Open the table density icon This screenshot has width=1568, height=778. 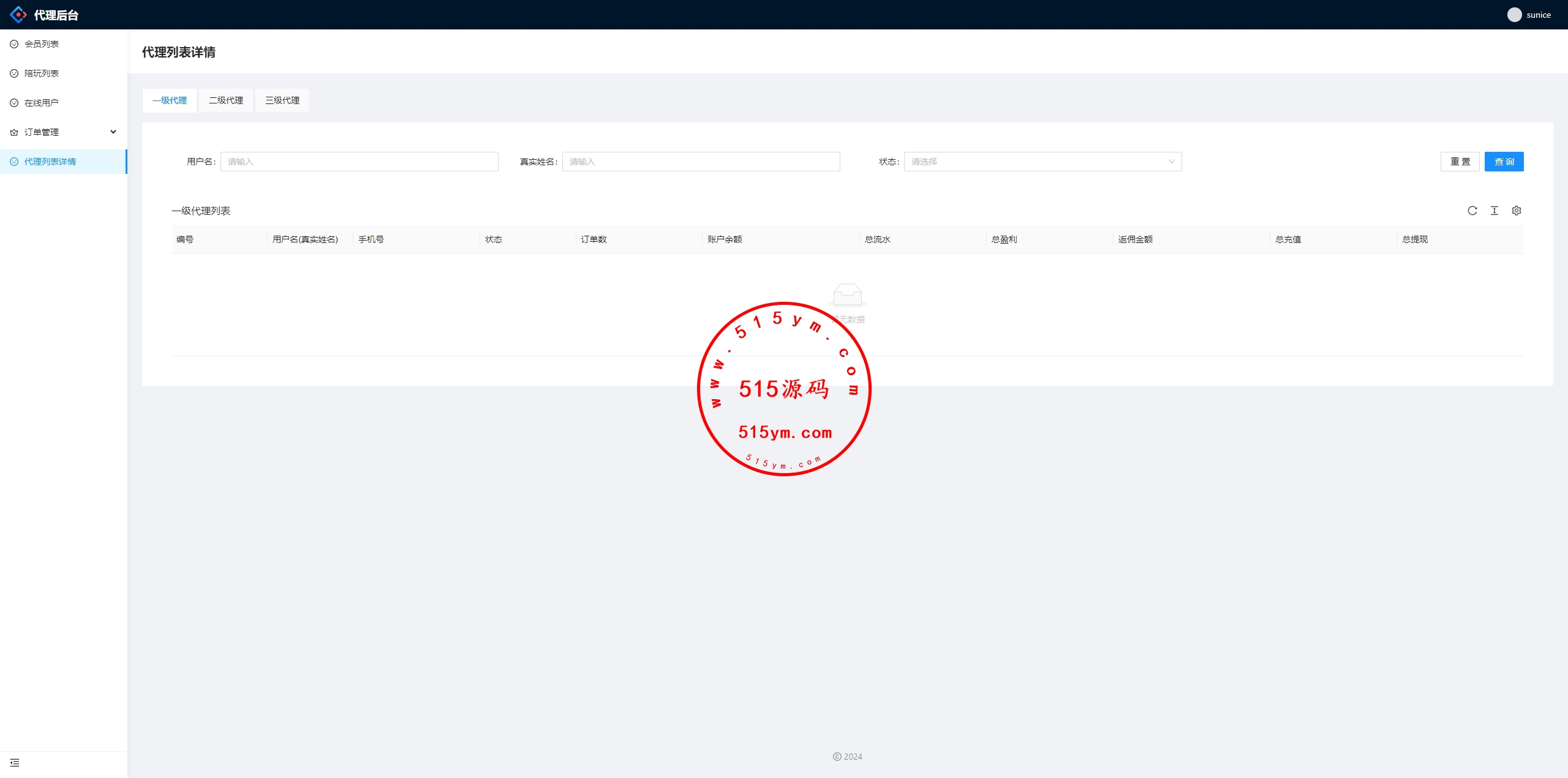tap(1494, 211)
